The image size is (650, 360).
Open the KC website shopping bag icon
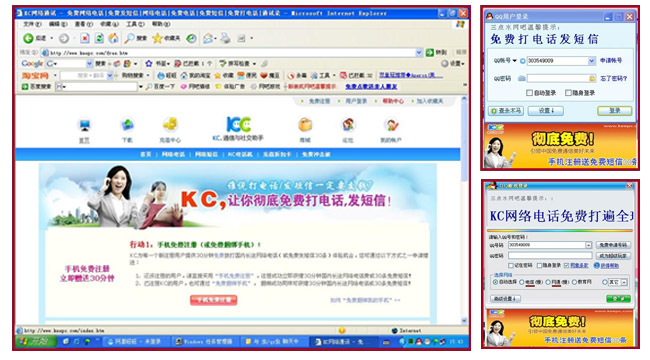click(x=305, y=124)
